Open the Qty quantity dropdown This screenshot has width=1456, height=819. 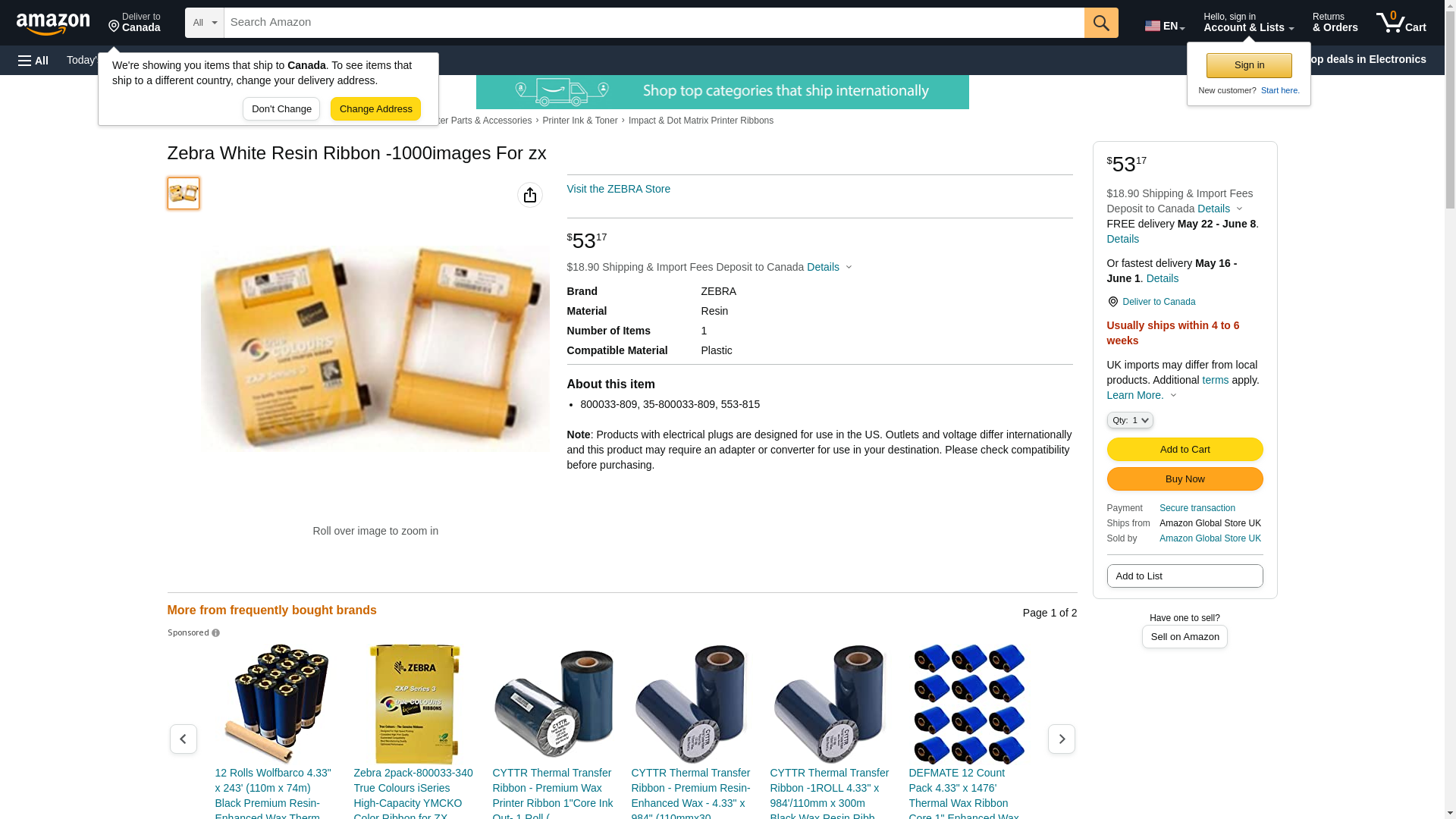point(1130,420)
